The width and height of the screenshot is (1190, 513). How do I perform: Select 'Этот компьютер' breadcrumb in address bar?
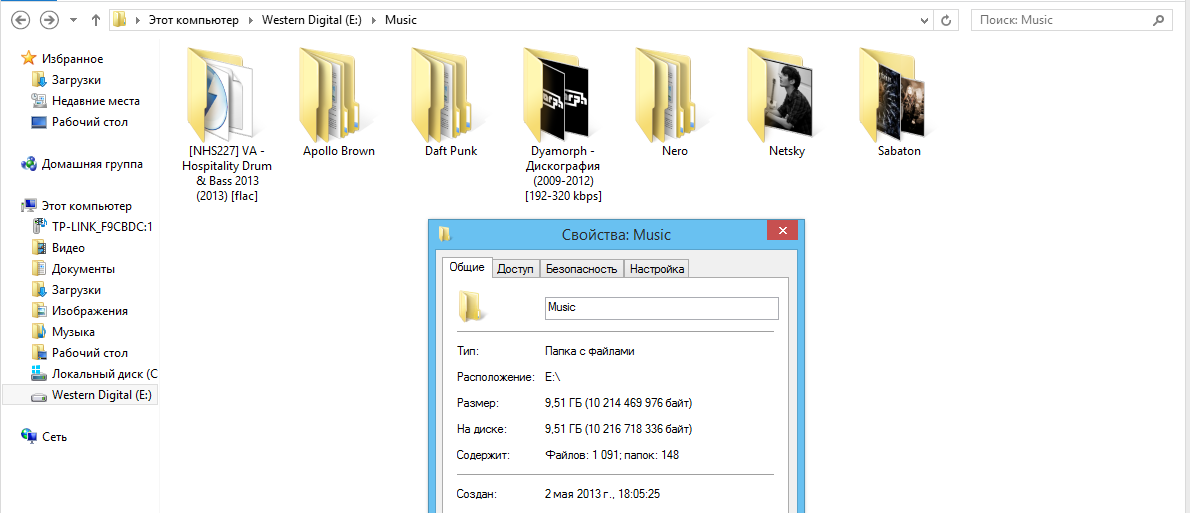pyautogui.click(x=196, y=20)
